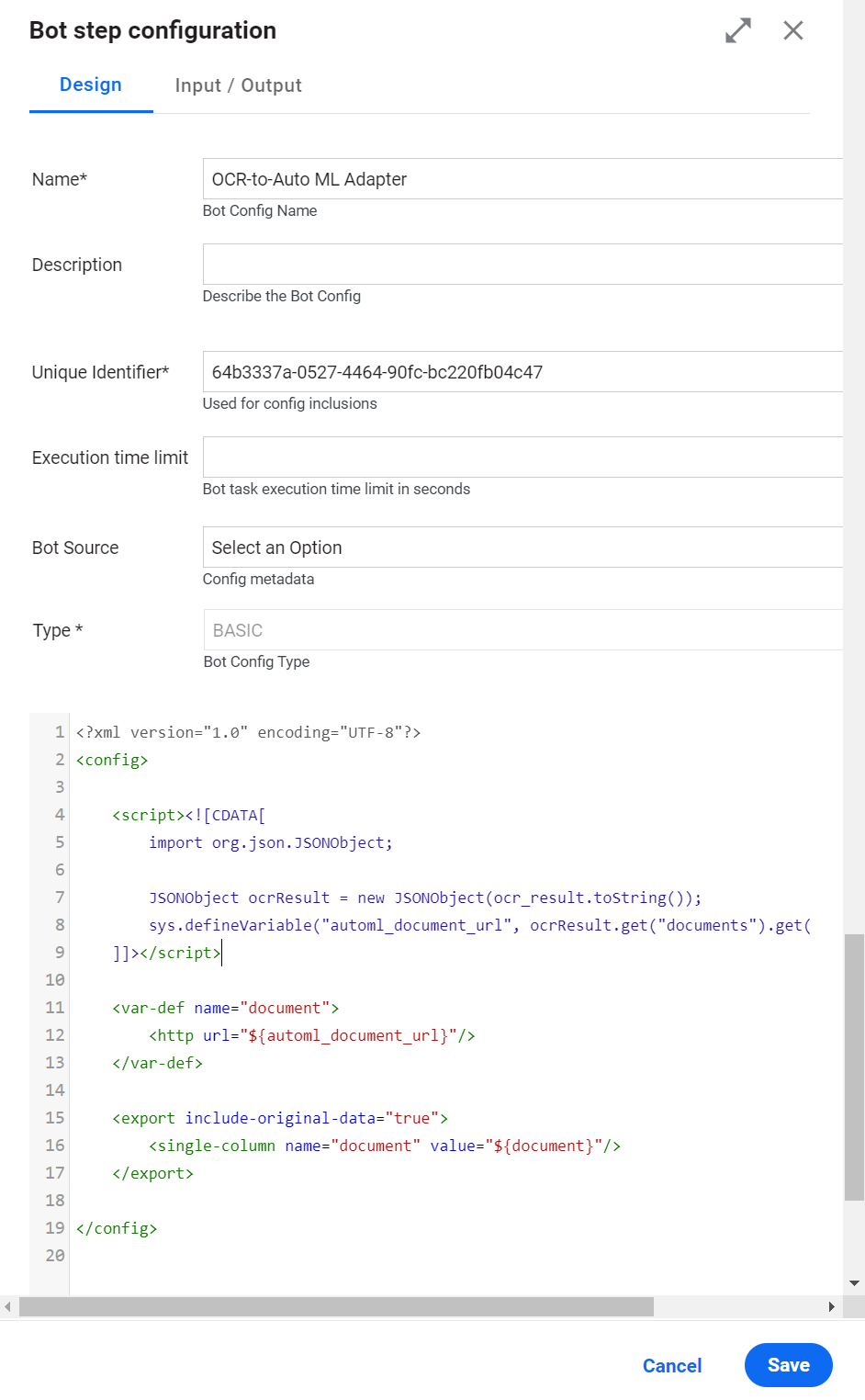865x1400 pixels.
Task: Cancel the bot configuration changes
Action: [672, 1366]
